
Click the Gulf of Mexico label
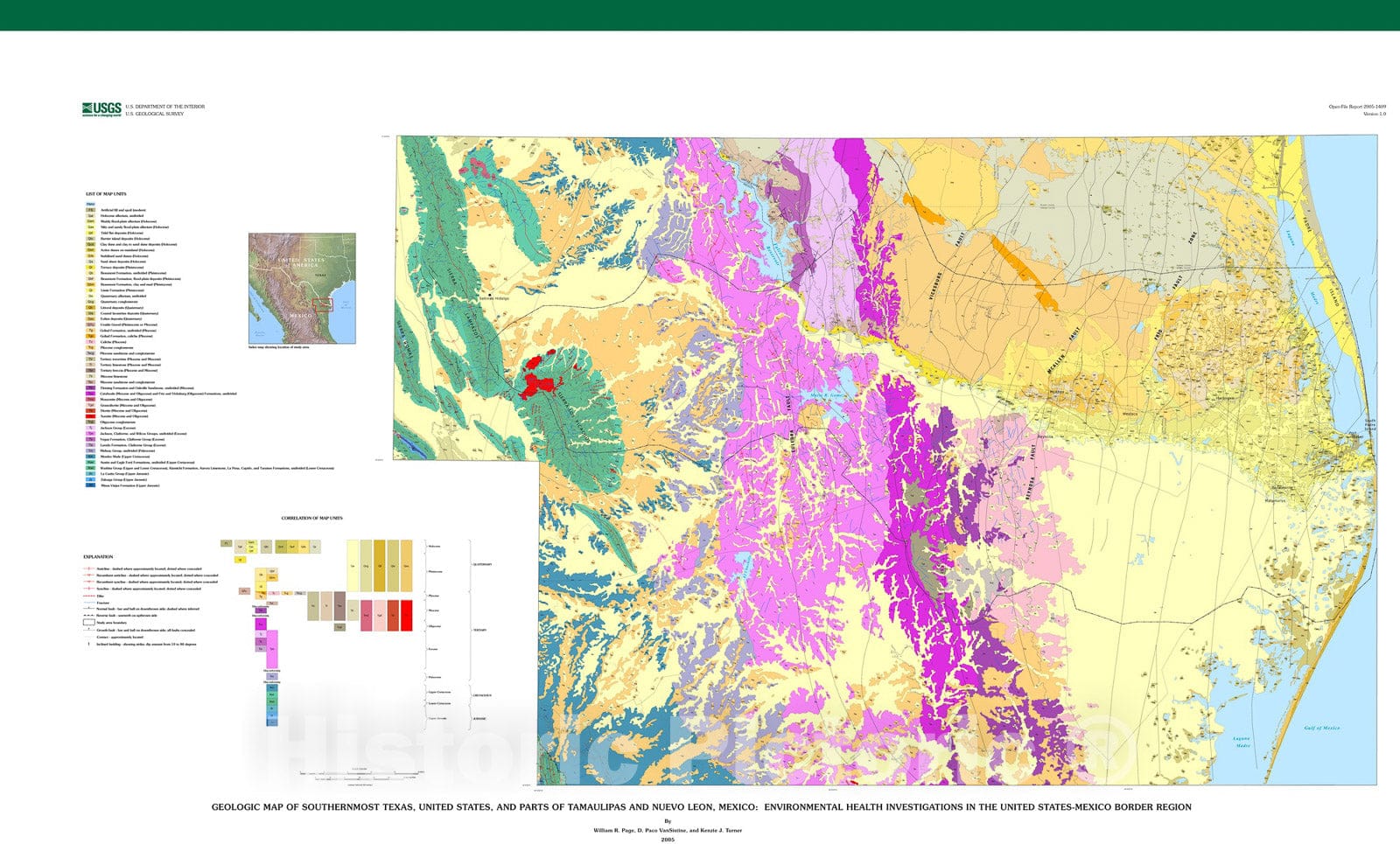[x=1321, y=728]
